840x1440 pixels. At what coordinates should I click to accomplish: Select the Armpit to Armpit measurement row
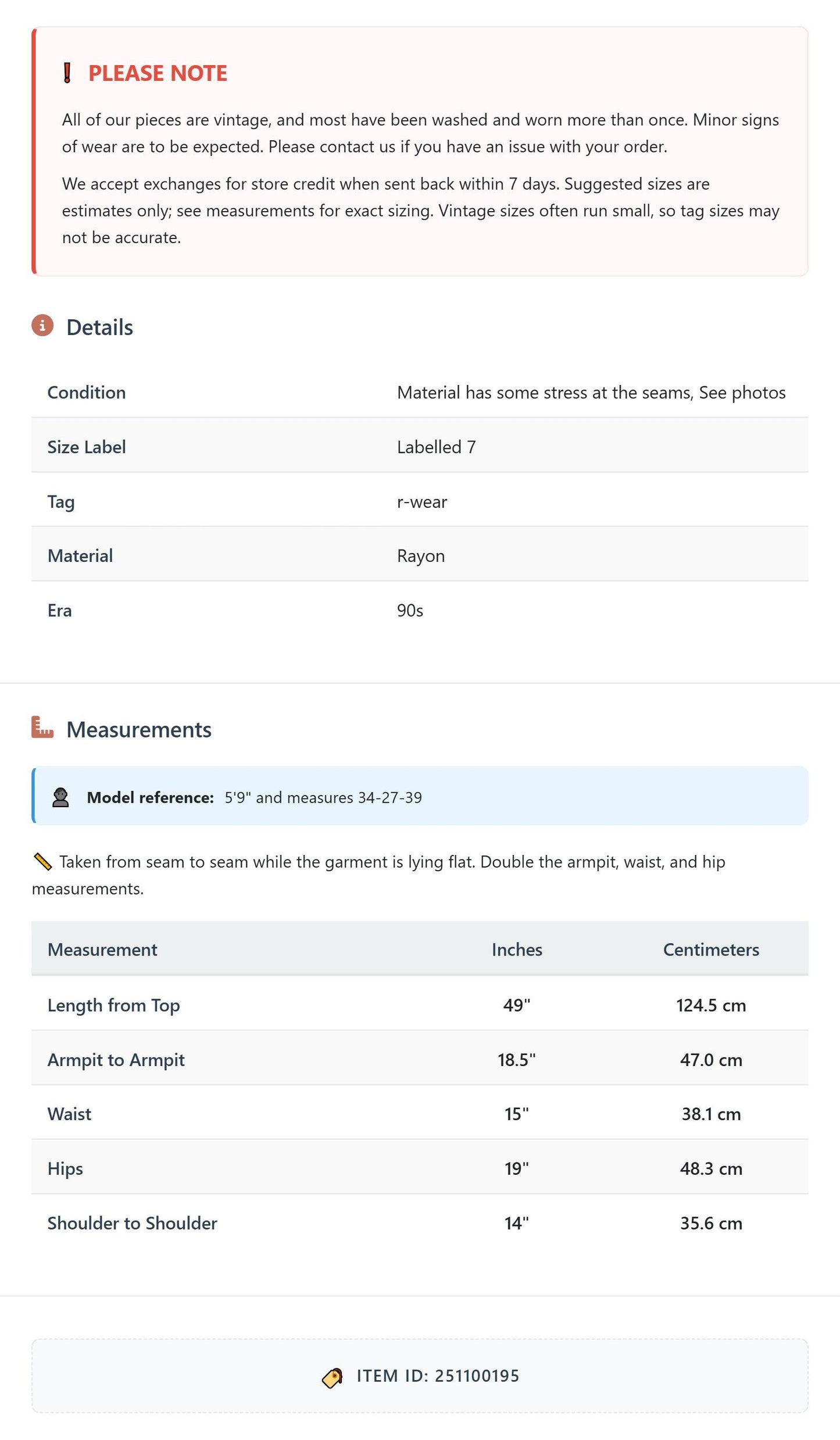[420, 1058]
